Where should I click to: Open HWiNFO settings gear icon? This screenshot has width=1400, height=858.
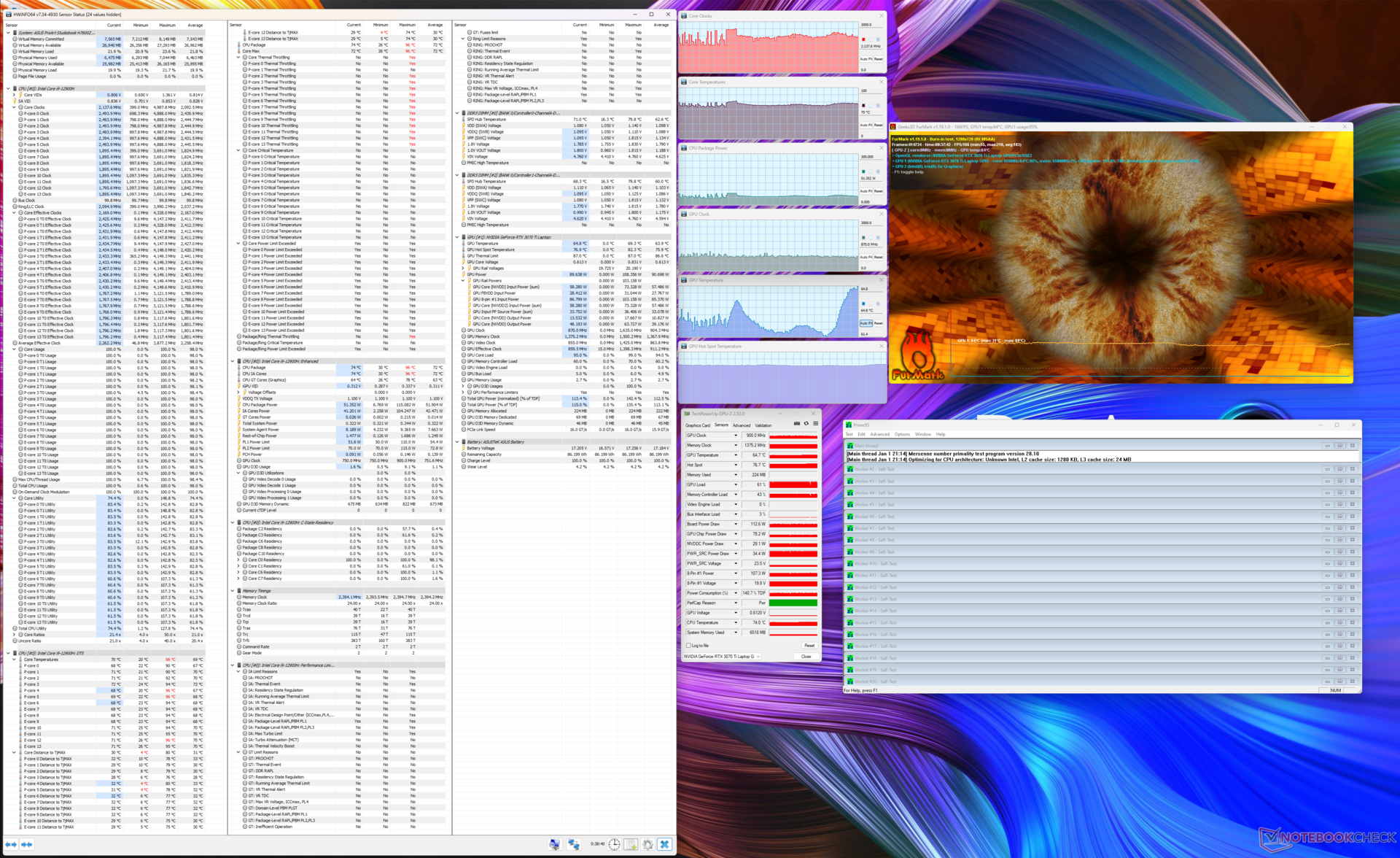(647, 844)
